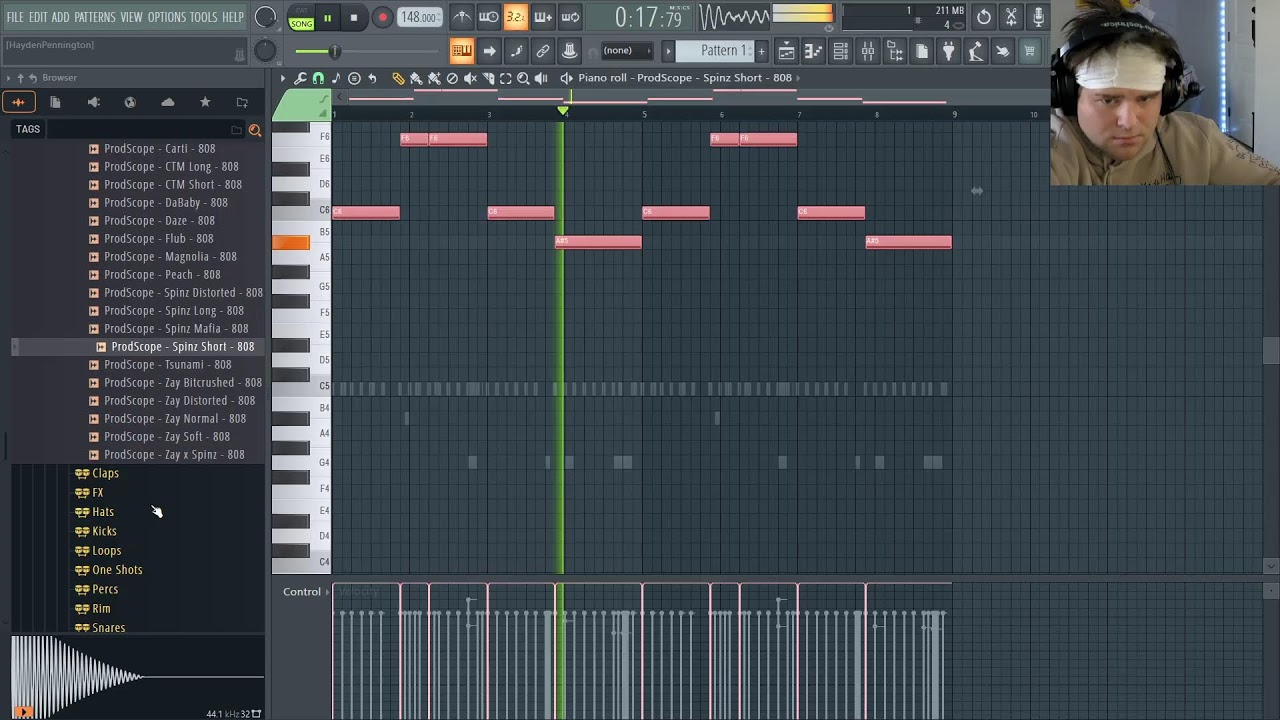Click the TAGS button in the browser
Screen dimensions: 1280x720
point(28,130)
